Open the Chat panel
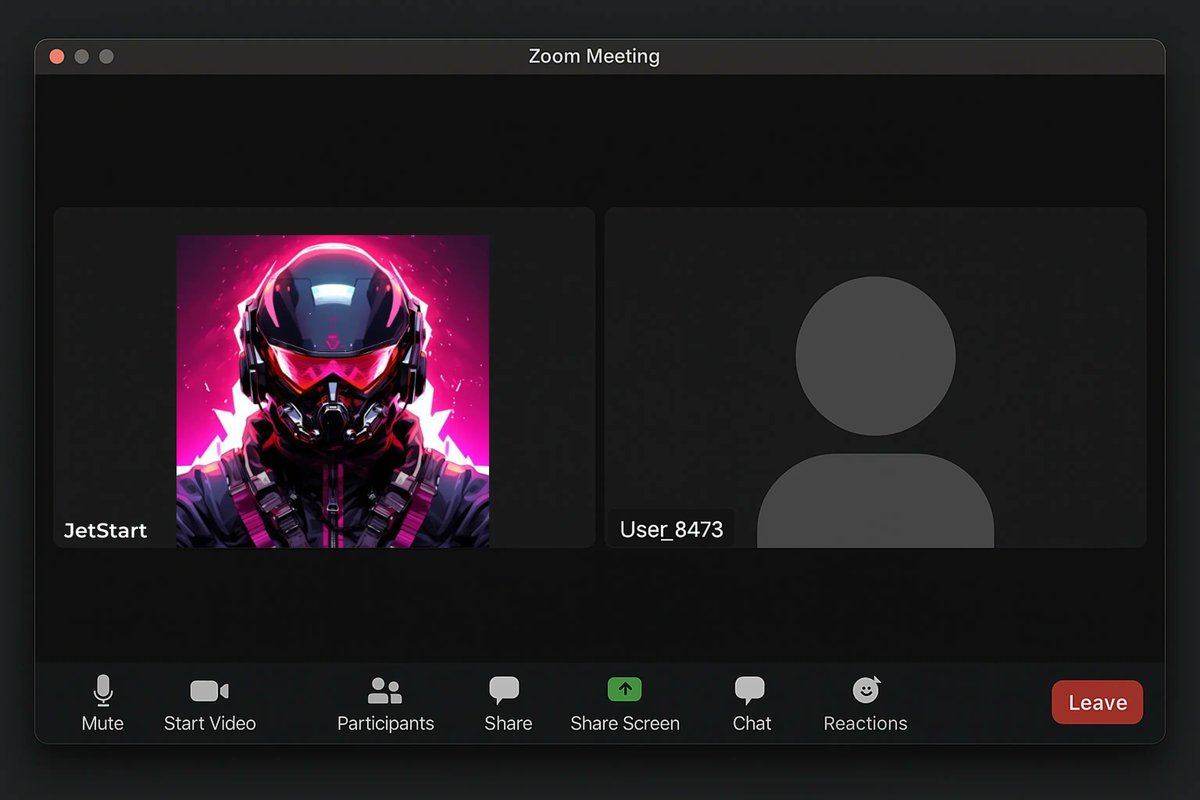The height and width of the screenshot is (800, 1200). click(751, 704)
